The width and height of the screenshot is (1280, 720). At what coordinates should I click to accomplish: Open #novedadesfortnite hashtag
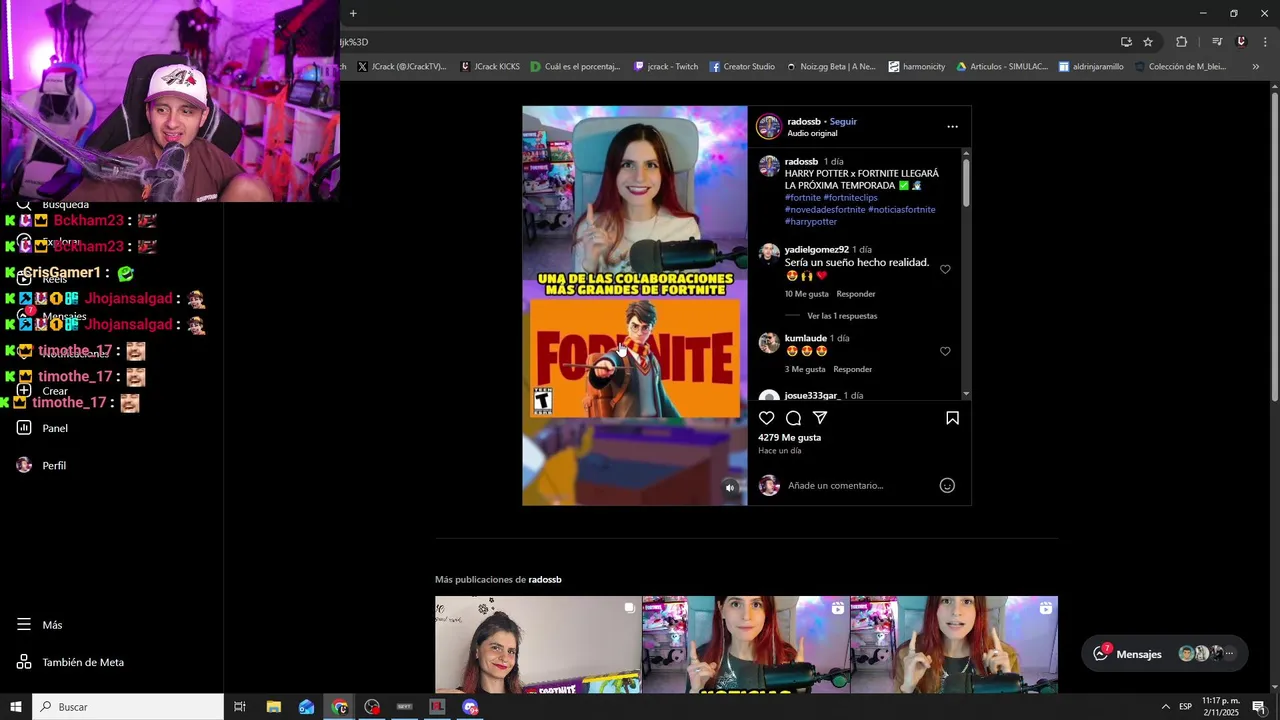(825, 210)
